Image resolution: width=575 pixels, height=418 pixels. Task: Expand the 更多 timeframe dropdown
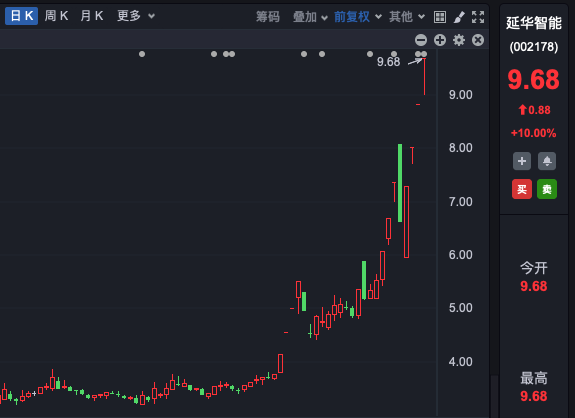[136, 16]
